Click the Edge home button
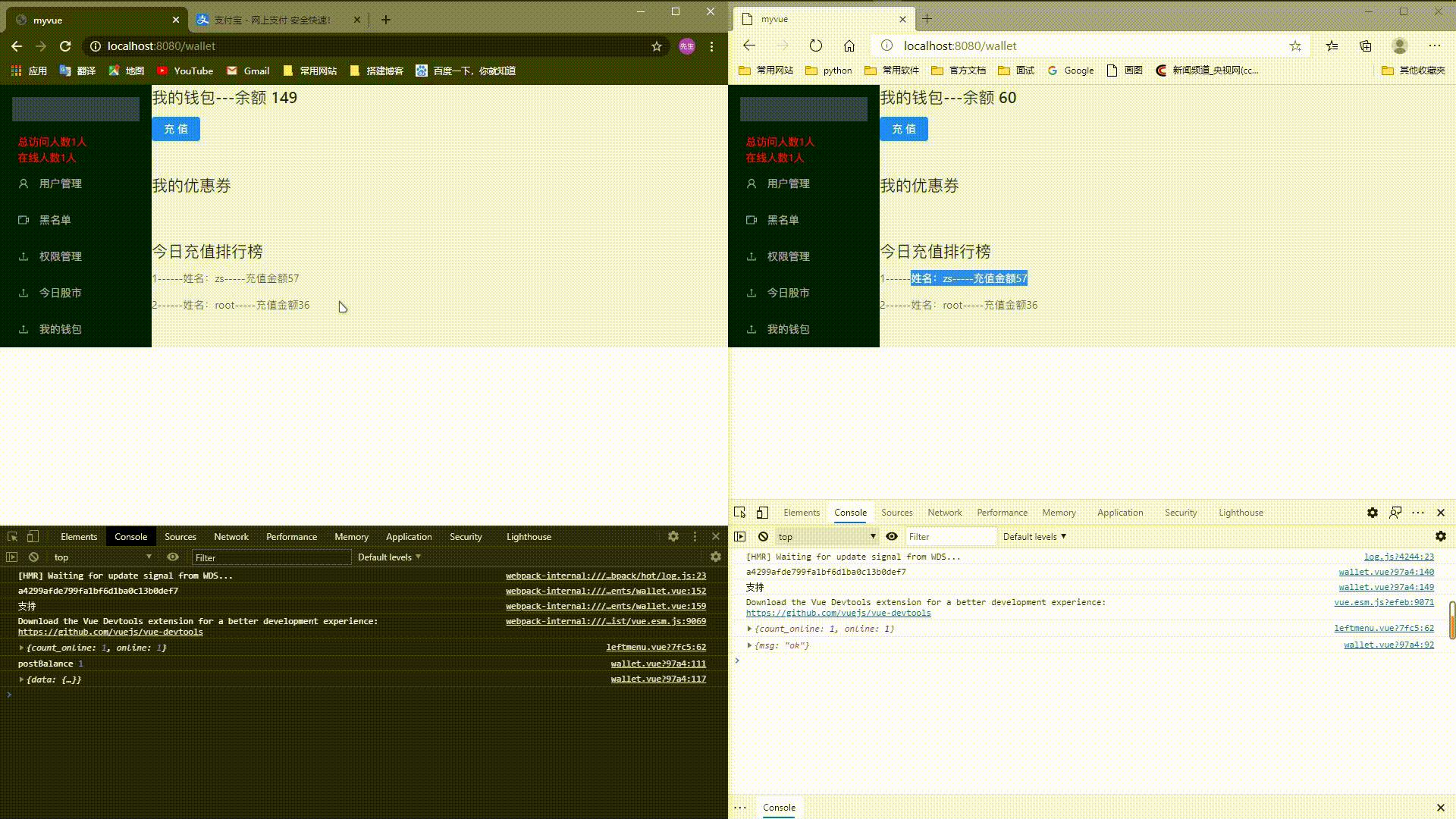 pyautogui.click(x=849, y=45)
